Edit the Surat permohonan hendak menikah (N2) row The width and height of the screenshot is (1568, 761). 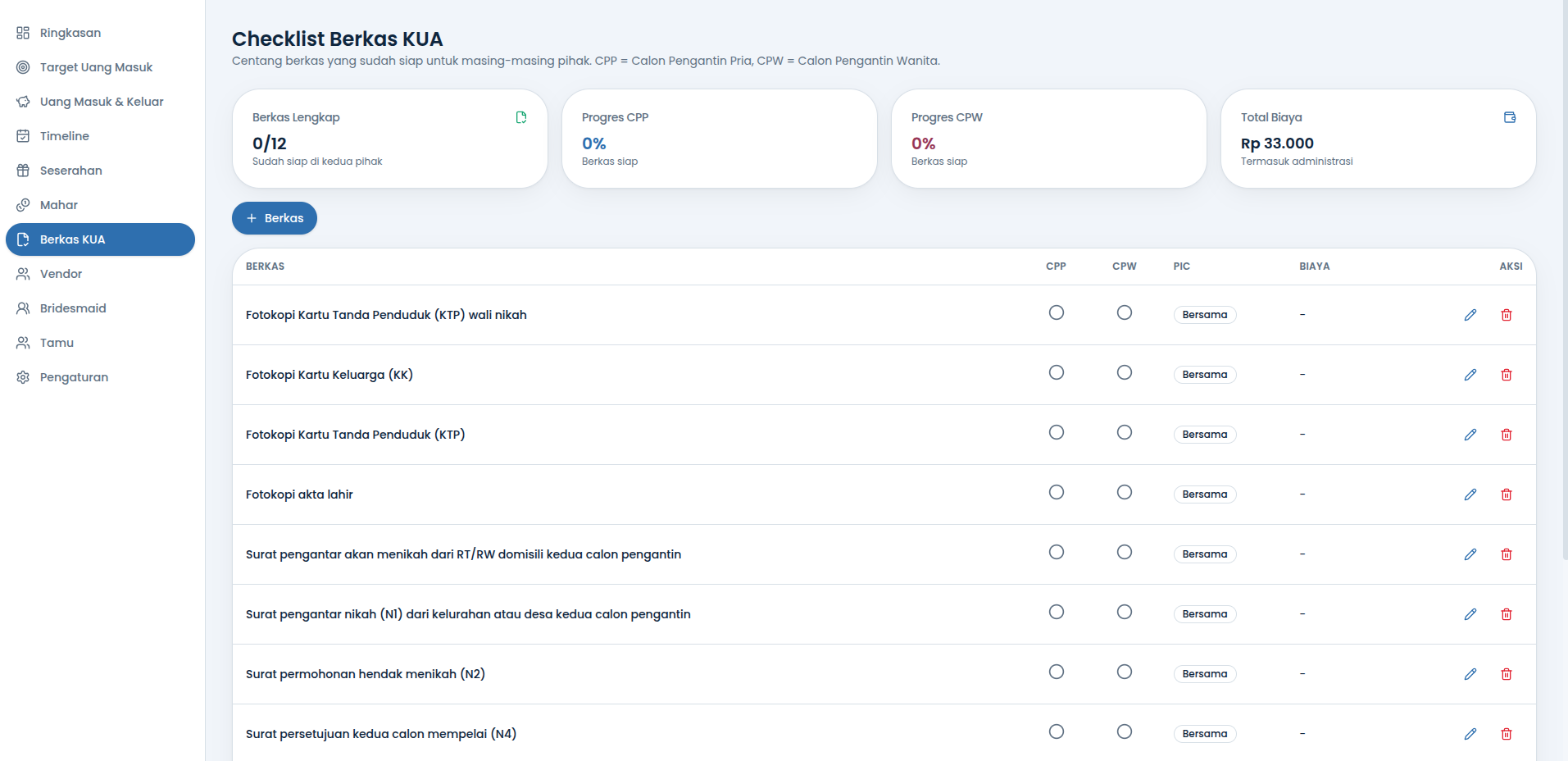(1470, 674)
